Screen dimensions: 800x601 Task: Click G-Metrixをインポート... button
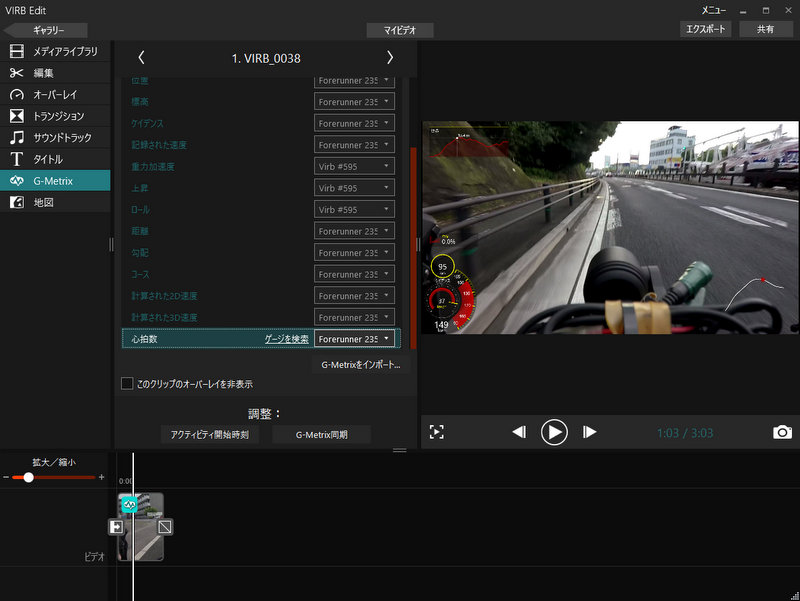pyautogui.click(x=361, y=365)
